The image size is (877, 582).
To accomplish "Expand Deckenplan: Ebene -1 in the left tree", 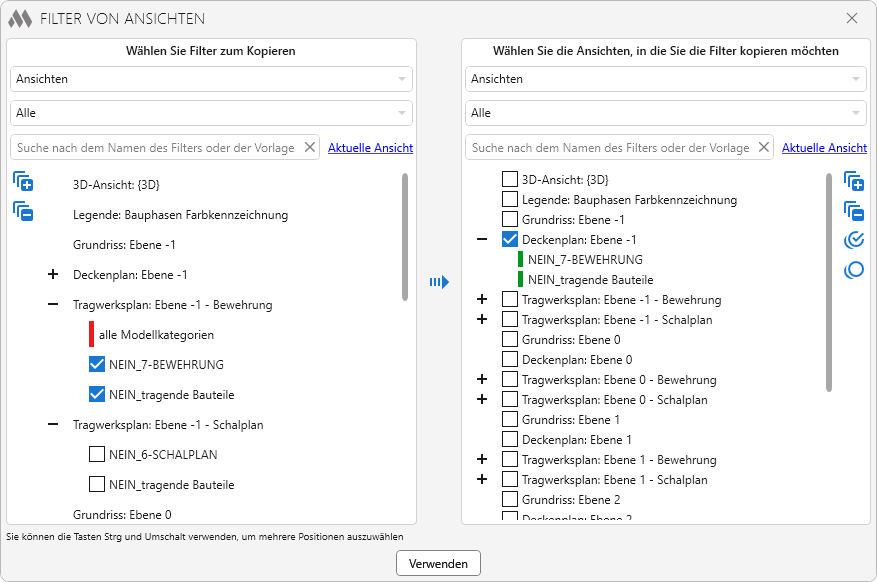I will 53,275.
